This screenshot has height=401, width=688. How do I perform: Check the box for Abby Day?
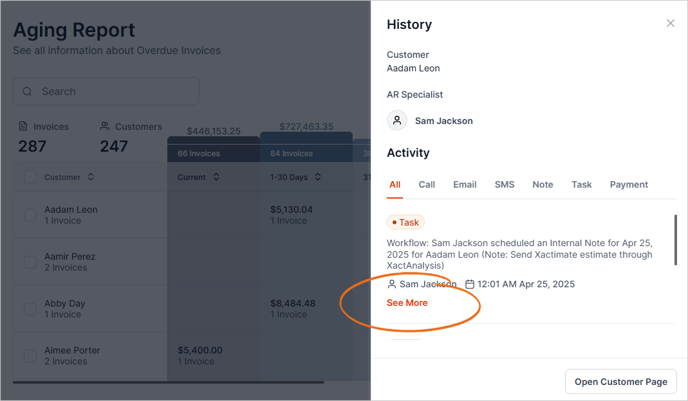click(30, 308)
